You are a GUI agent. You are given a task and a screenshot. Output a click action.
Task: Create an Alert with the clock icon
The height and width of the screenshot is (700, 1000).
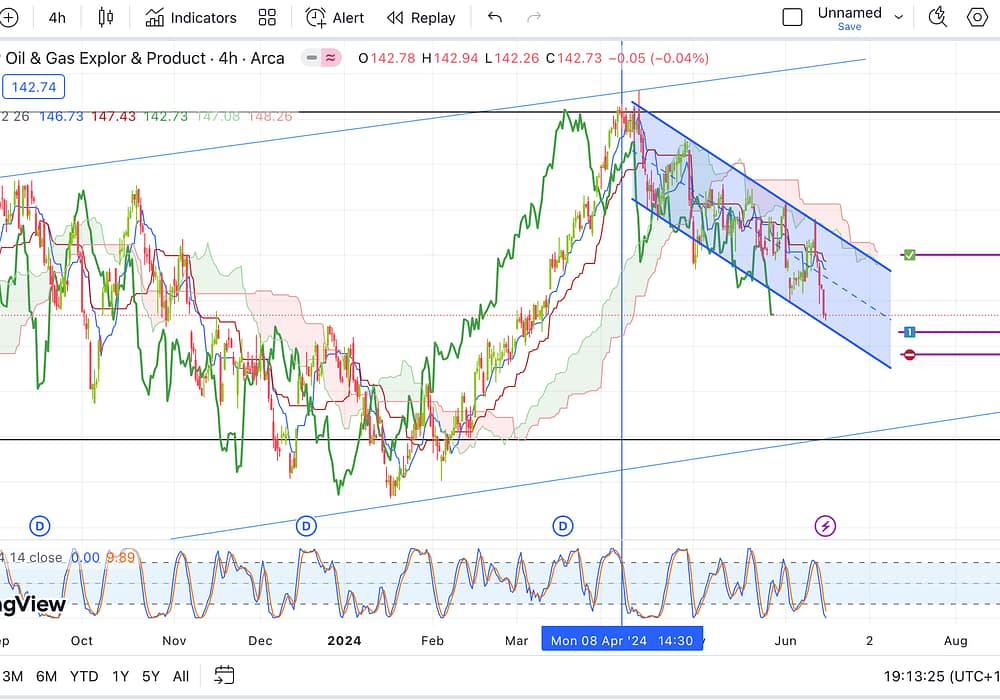(x=335, y=17)
